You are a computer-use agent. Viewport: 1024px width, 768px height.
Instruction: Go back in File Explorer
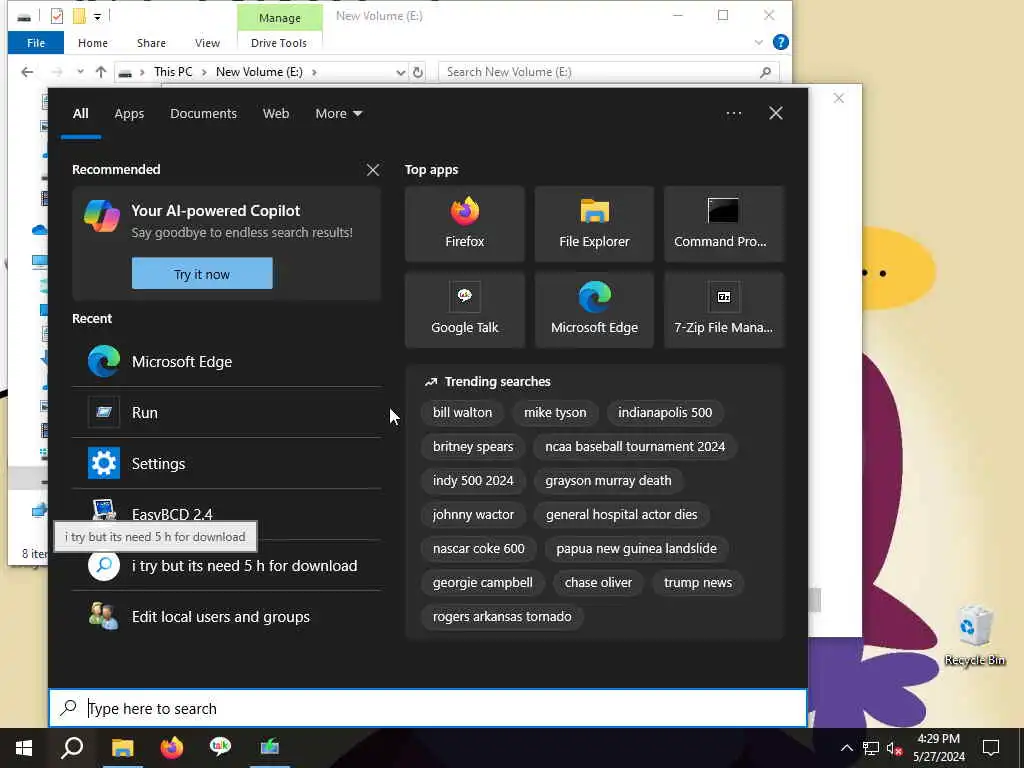(x=27, y=72)
